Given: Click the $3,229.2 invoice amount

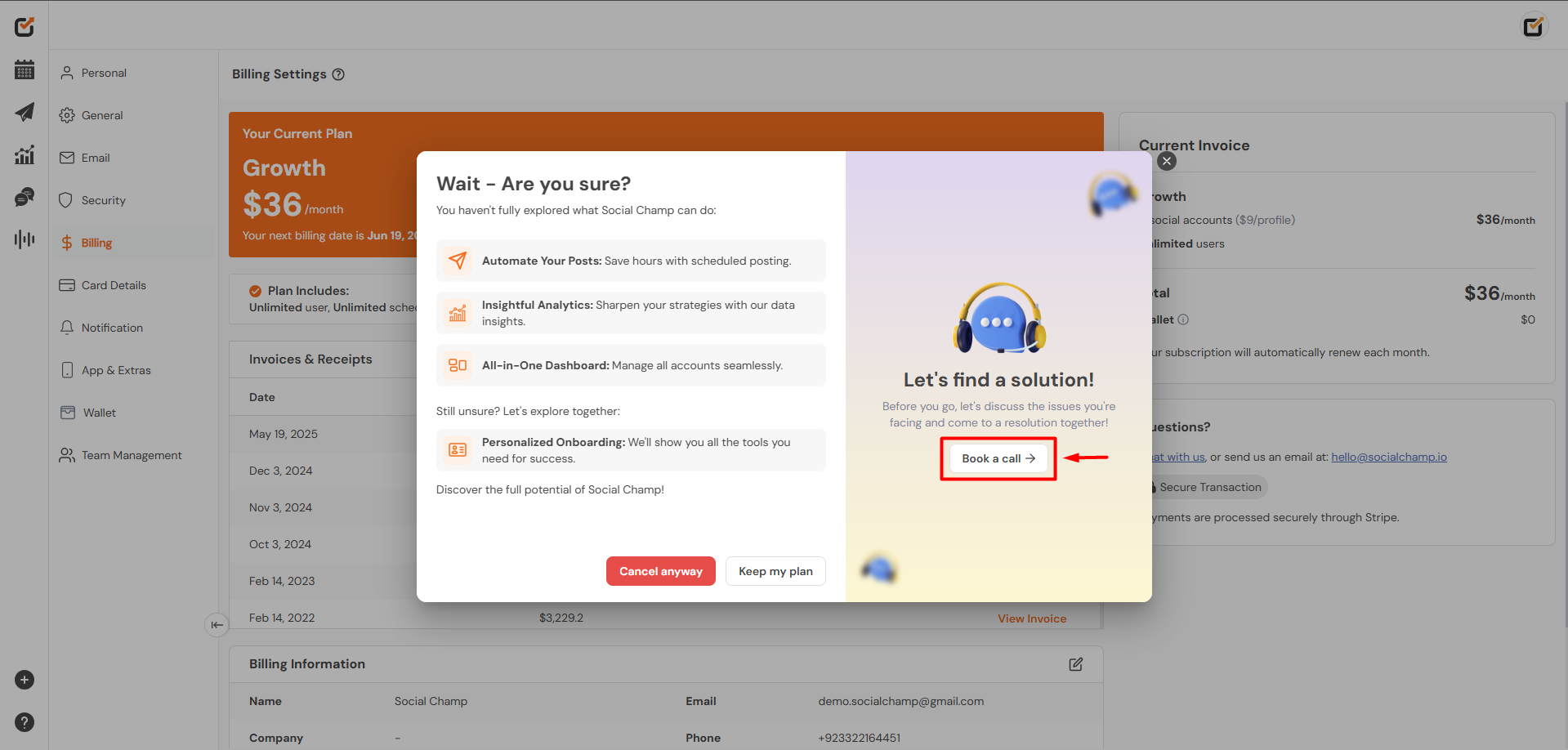Looking at the screenshot, I should [561, 618].
